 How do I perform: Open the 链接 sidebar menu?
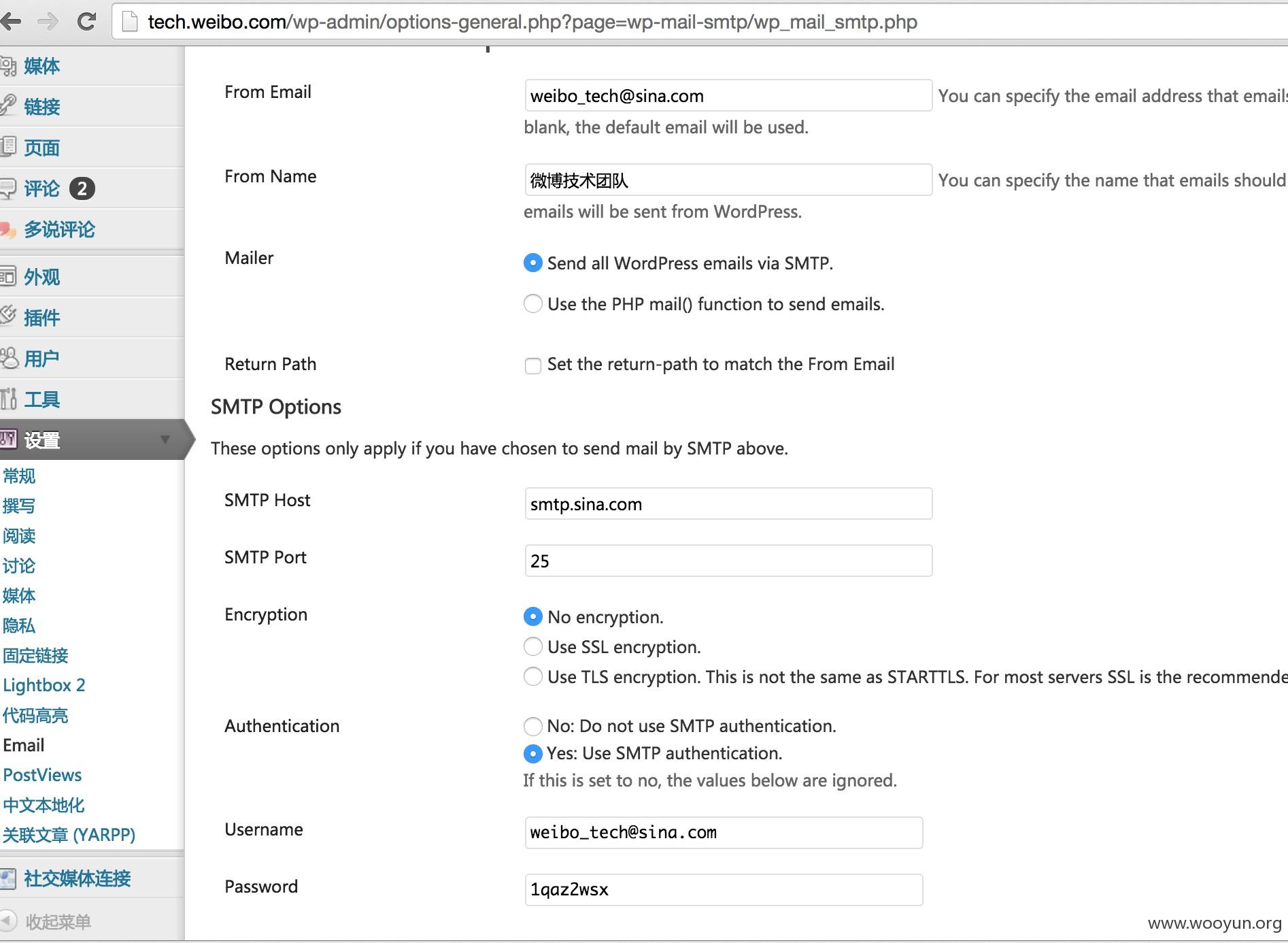click(42, 107)
